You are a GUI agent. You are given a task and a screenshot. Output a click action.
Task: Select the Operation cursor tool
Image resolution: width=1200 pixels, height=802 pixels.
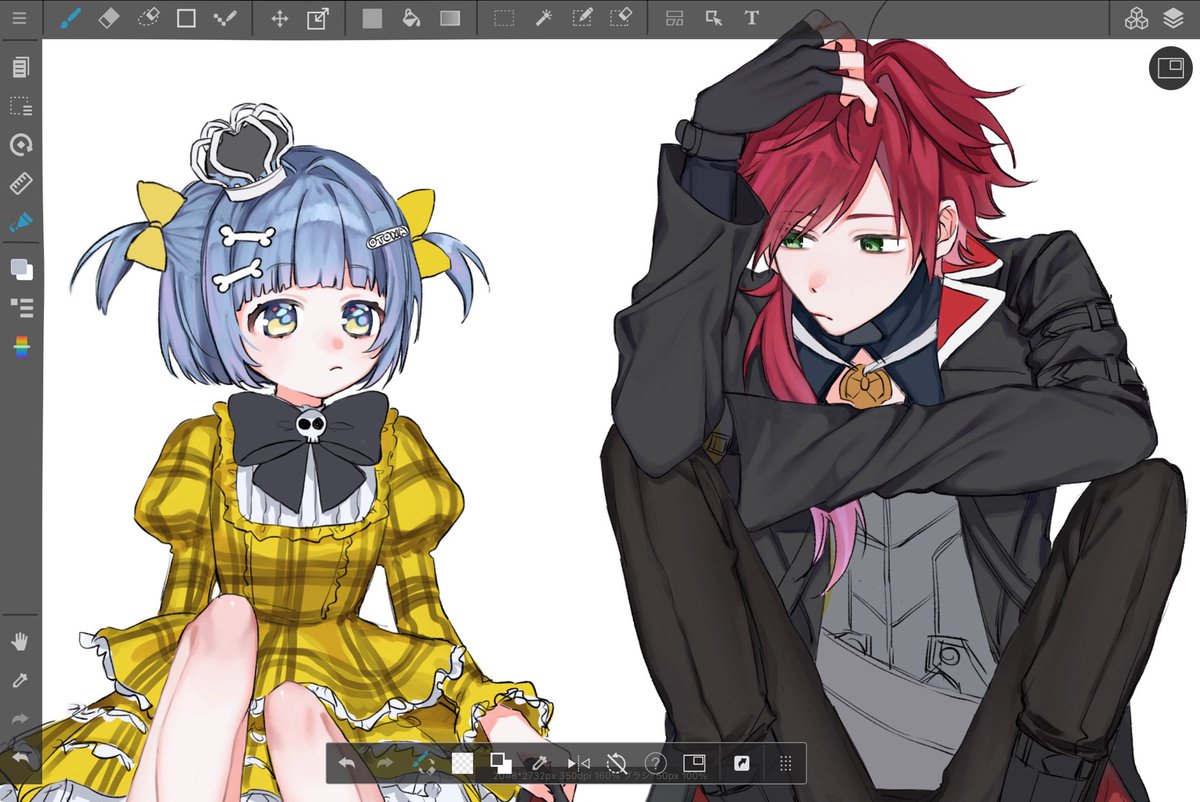coord(713,18)
